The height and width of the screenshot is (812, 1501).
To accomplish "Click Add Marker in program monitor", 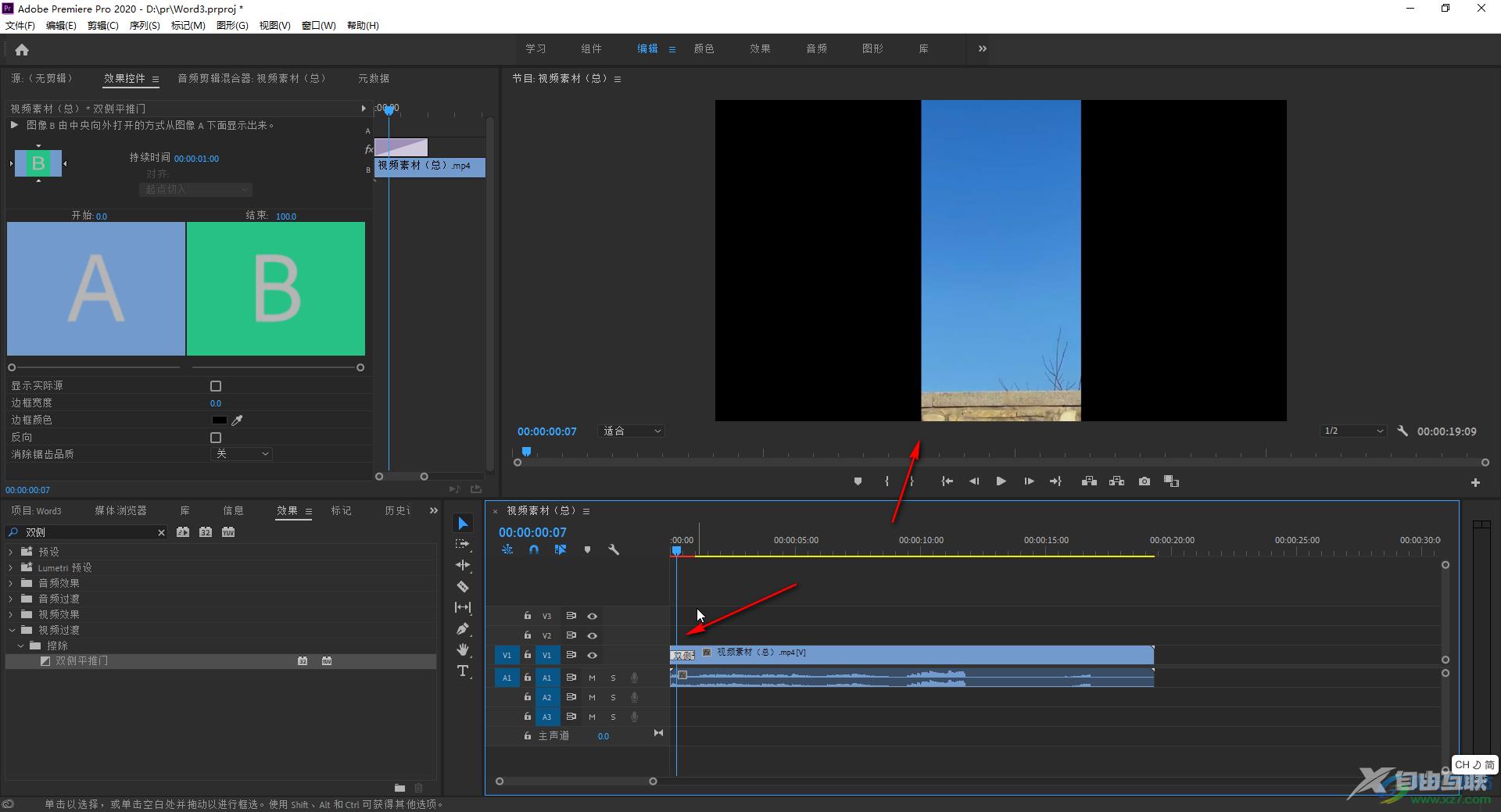I will pyautogui.click(x=858, y=481).
